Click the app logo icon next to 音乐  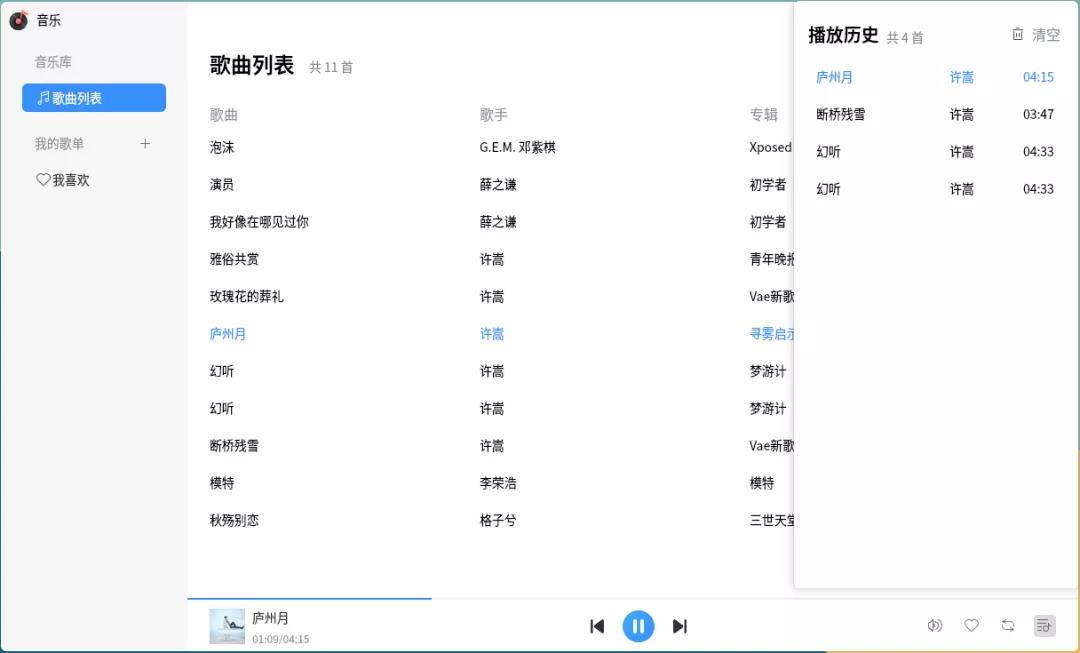[17, 19]
